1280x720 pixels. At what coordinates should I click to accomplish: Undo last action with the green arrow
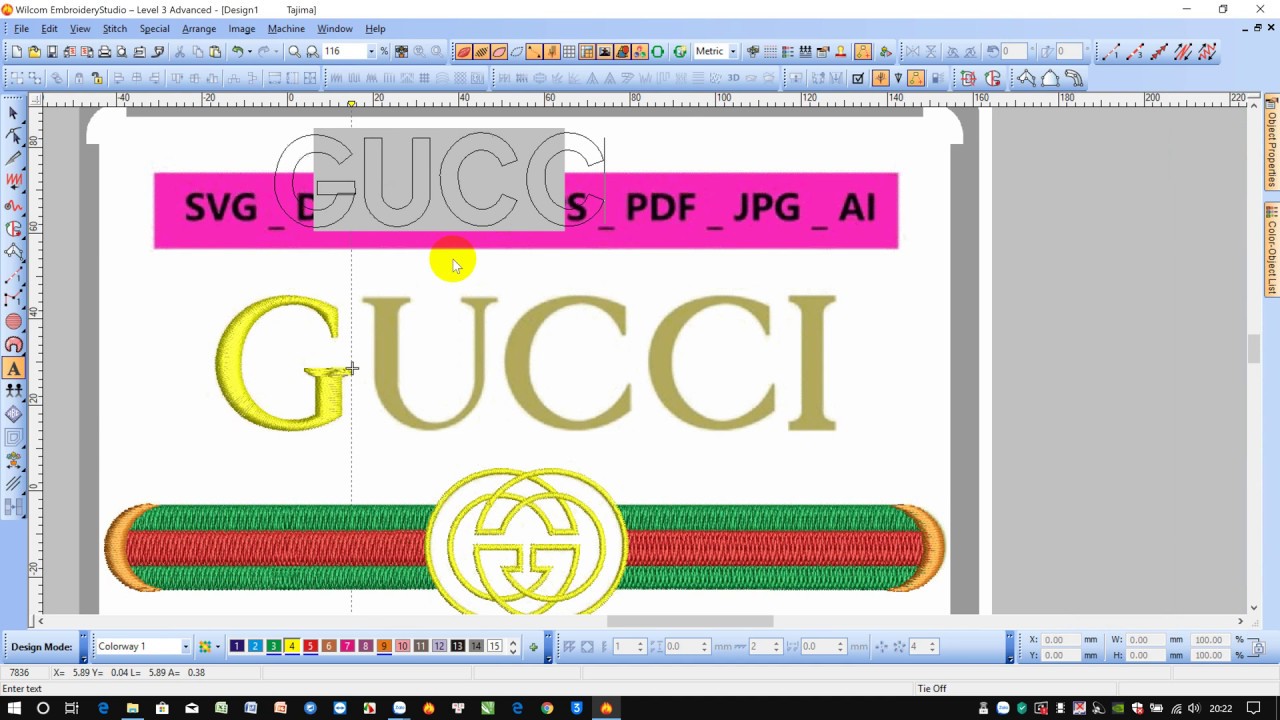(x=238, y=52)
